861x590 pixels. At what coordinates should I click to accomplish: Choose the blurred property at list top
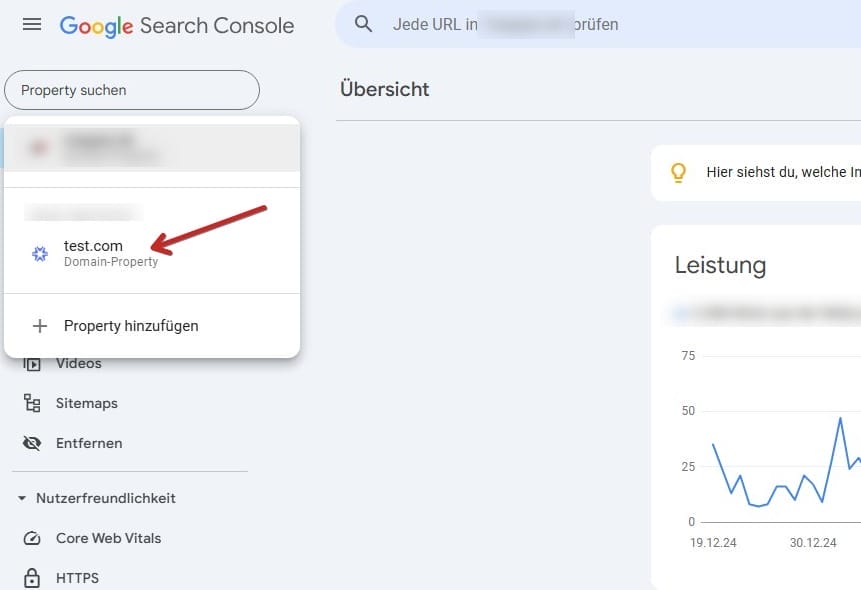point(152,147)
